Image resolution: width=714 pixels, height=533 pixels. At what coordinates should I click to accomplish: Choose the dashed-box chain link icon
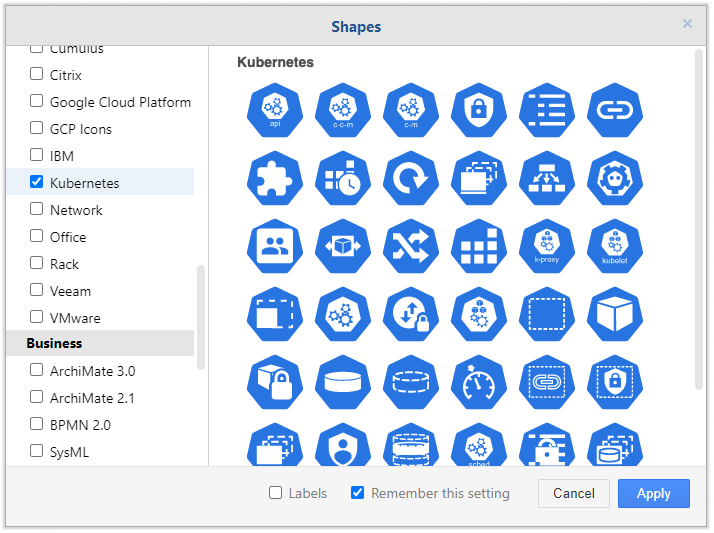[547, 382]
